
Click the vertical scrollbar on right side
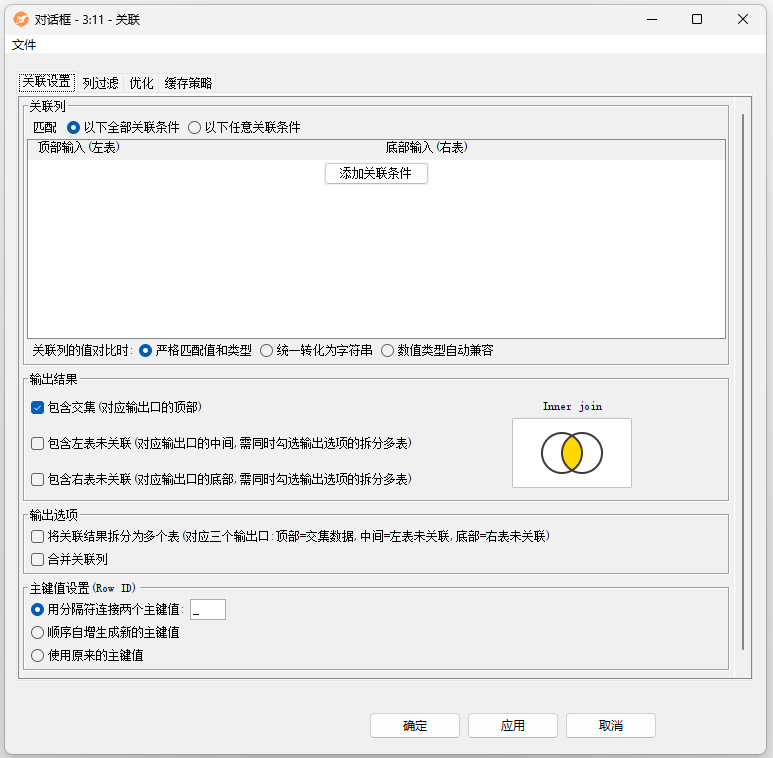743,382
